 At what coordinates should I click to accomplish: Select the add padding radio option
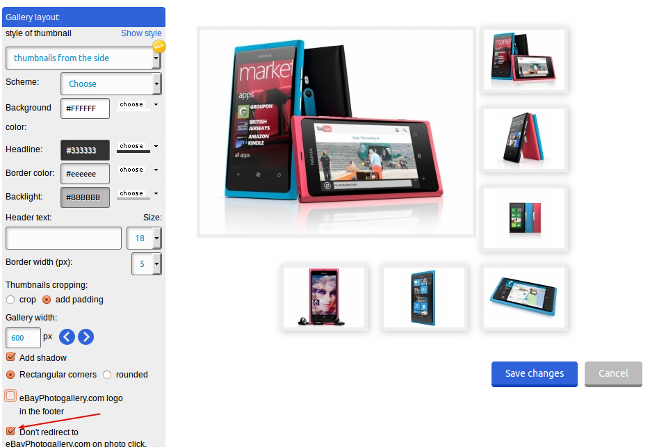click(x=47, y=299)
